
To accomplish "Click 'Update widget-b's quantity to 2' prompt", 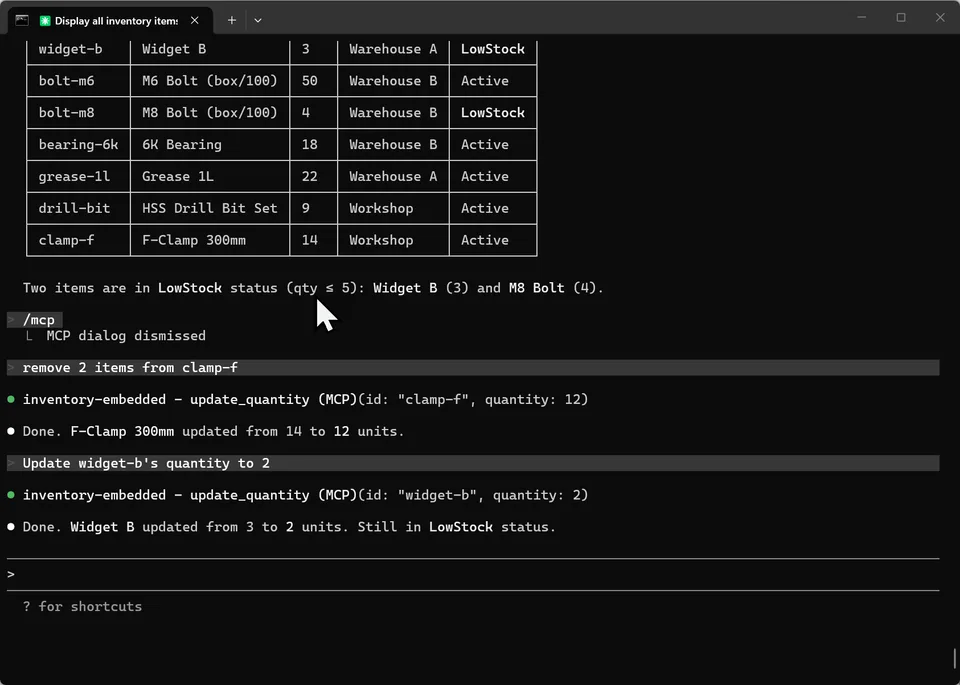I will [473, 463].
